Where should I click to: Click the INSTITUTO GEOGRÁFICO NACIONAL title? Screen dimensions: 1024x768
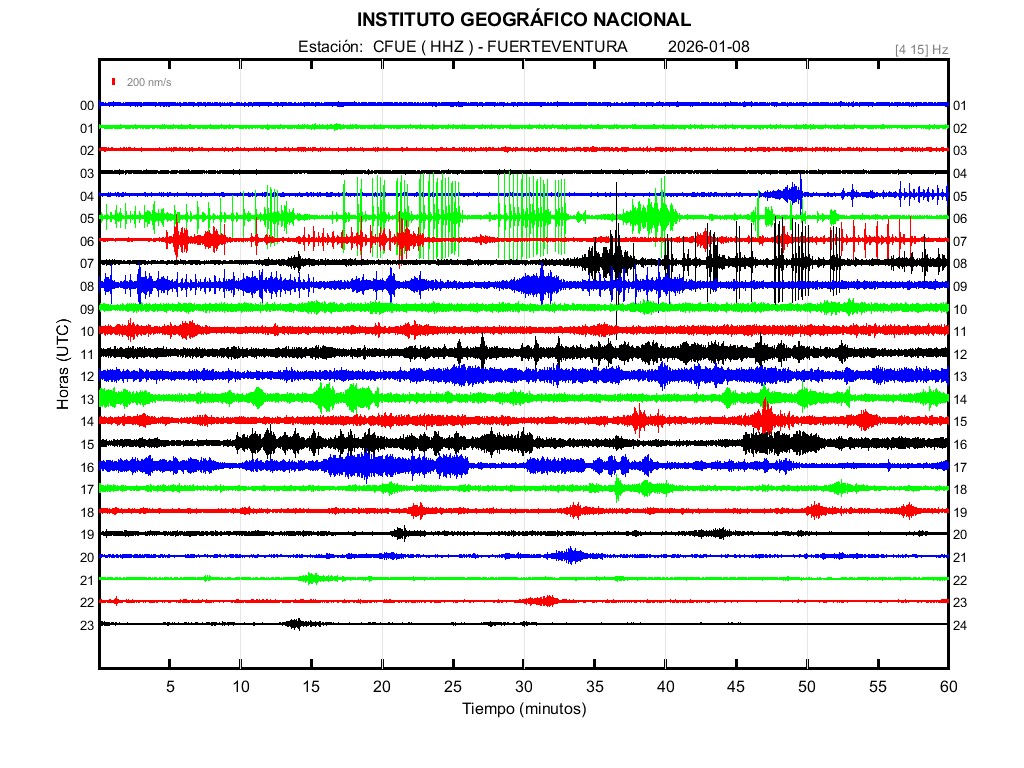click(x=523, y=19)
